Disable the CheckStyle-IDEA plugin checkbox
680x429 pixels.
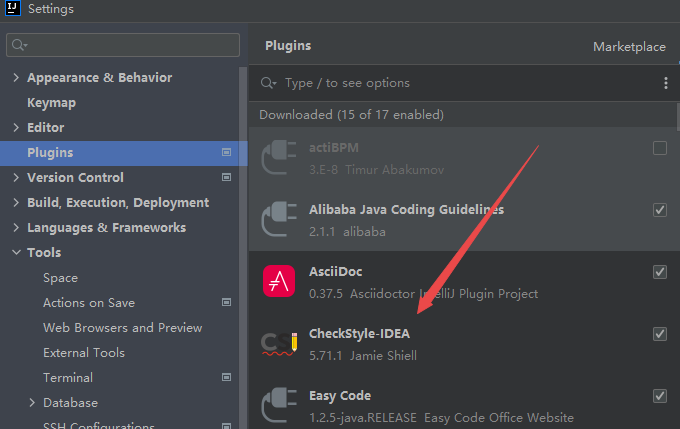[x=659, y=333]
